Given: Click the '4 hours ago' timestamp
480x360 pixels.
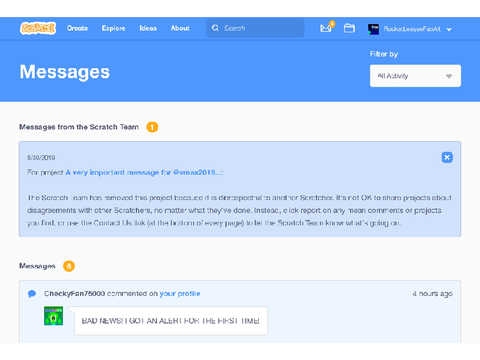Looking at the screenshot, I should (432, 294).
